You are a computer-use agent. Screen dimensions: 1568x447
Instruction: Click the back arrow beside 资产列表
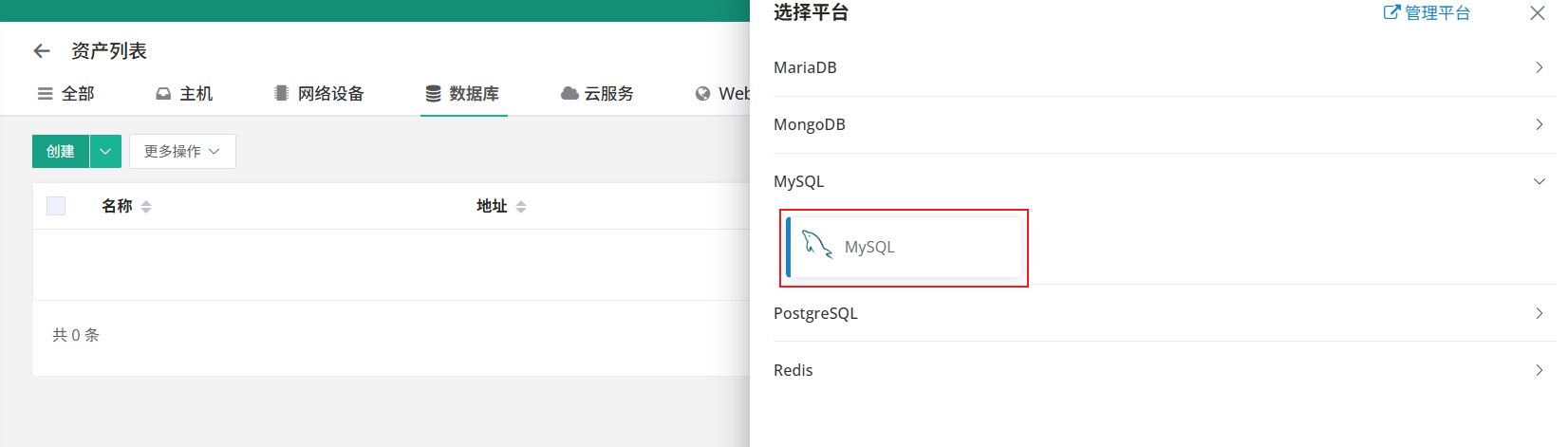click(42, 51)
